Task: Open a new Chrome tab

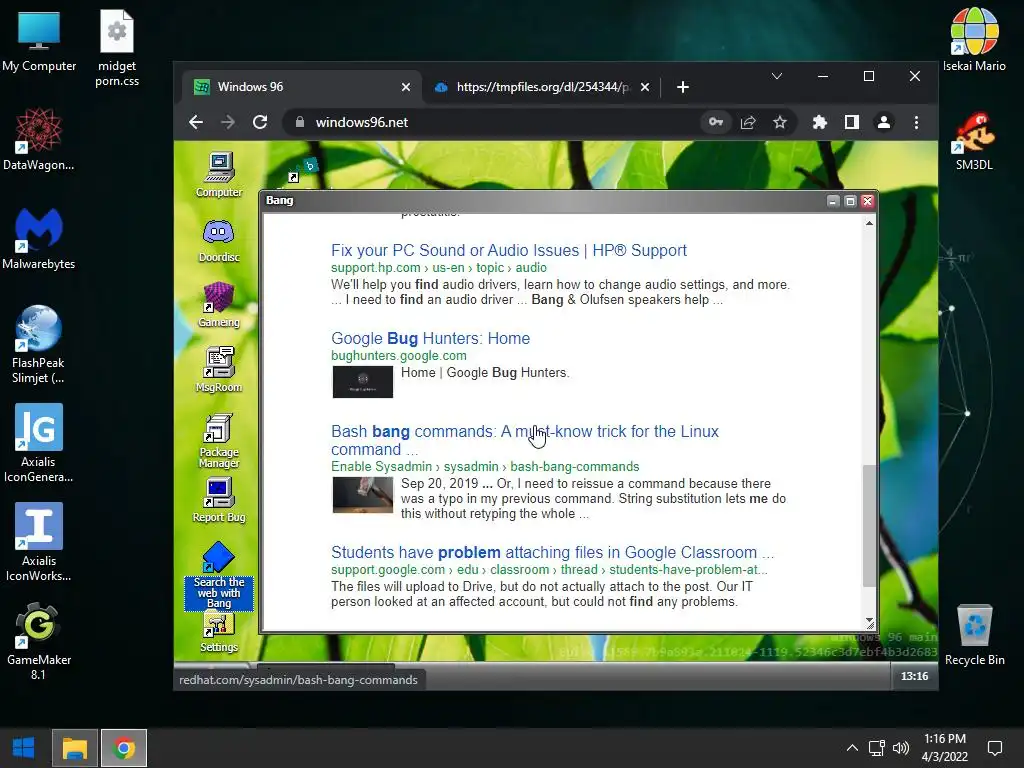Action: [x=682, y=87]
